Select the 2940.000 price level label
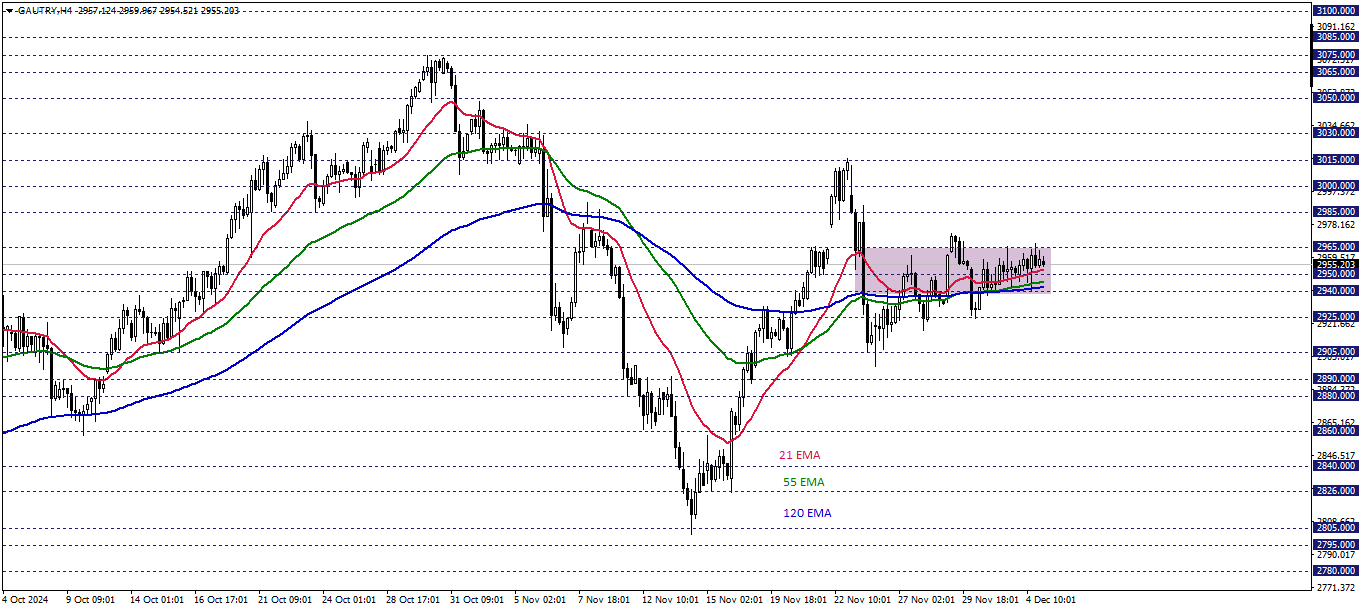The width and height of the screenshot is (1362, 611). tap(1335, 291)
